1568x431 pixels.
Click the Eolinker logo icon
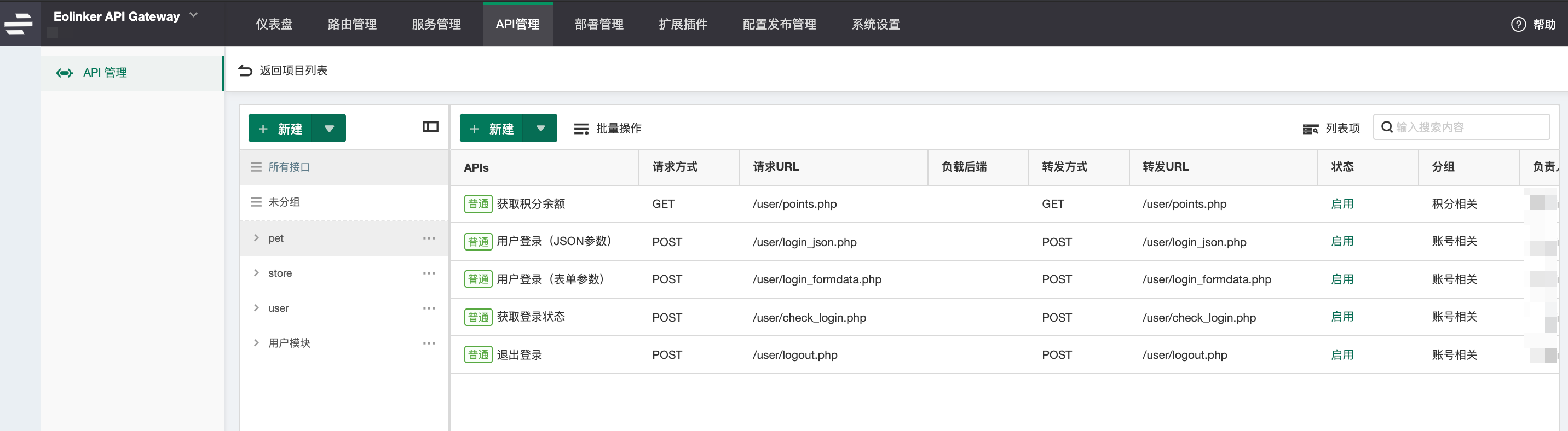(19, 23)
